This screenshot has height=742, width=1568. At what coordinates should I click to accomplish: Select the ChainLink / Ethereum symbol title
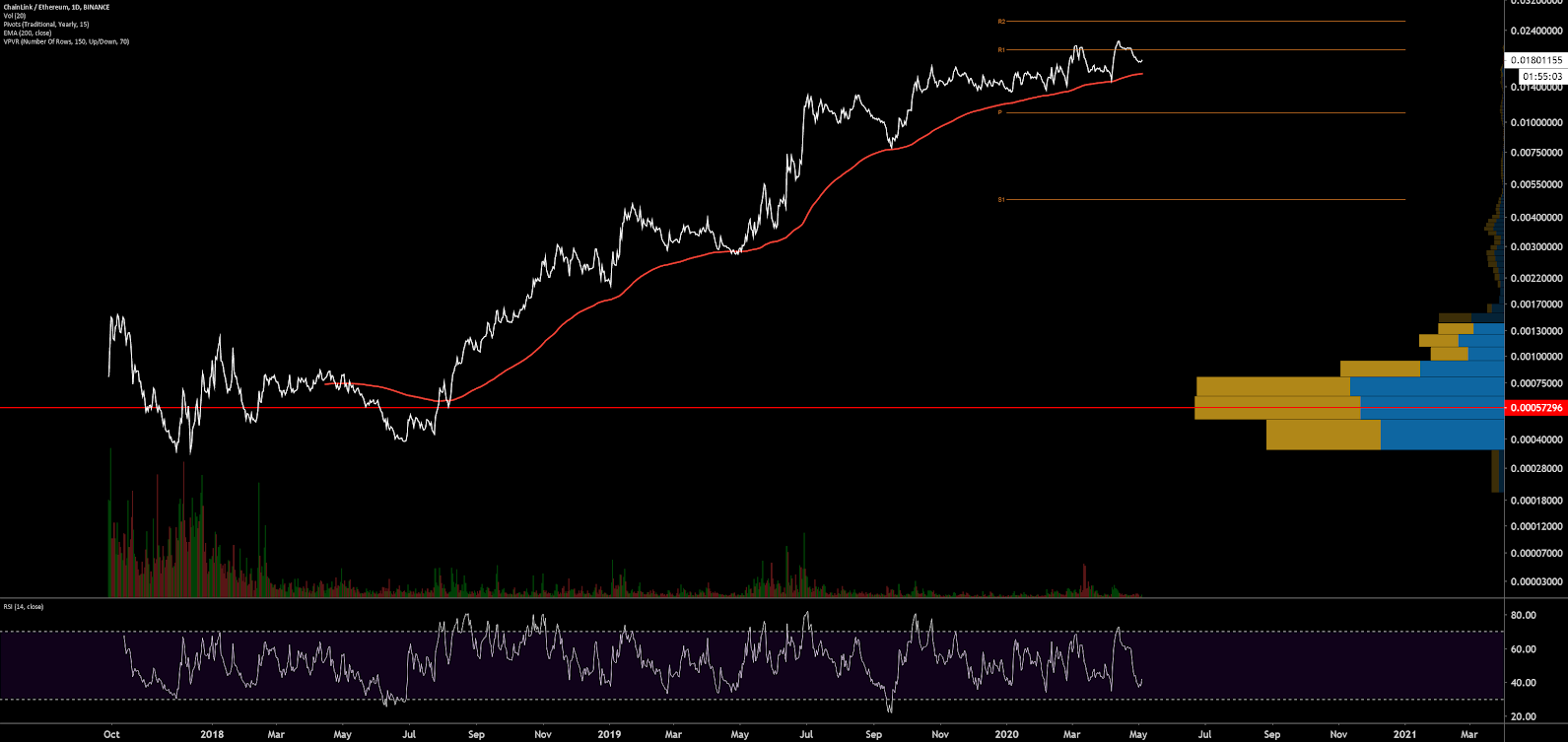[x=57, y=7]
